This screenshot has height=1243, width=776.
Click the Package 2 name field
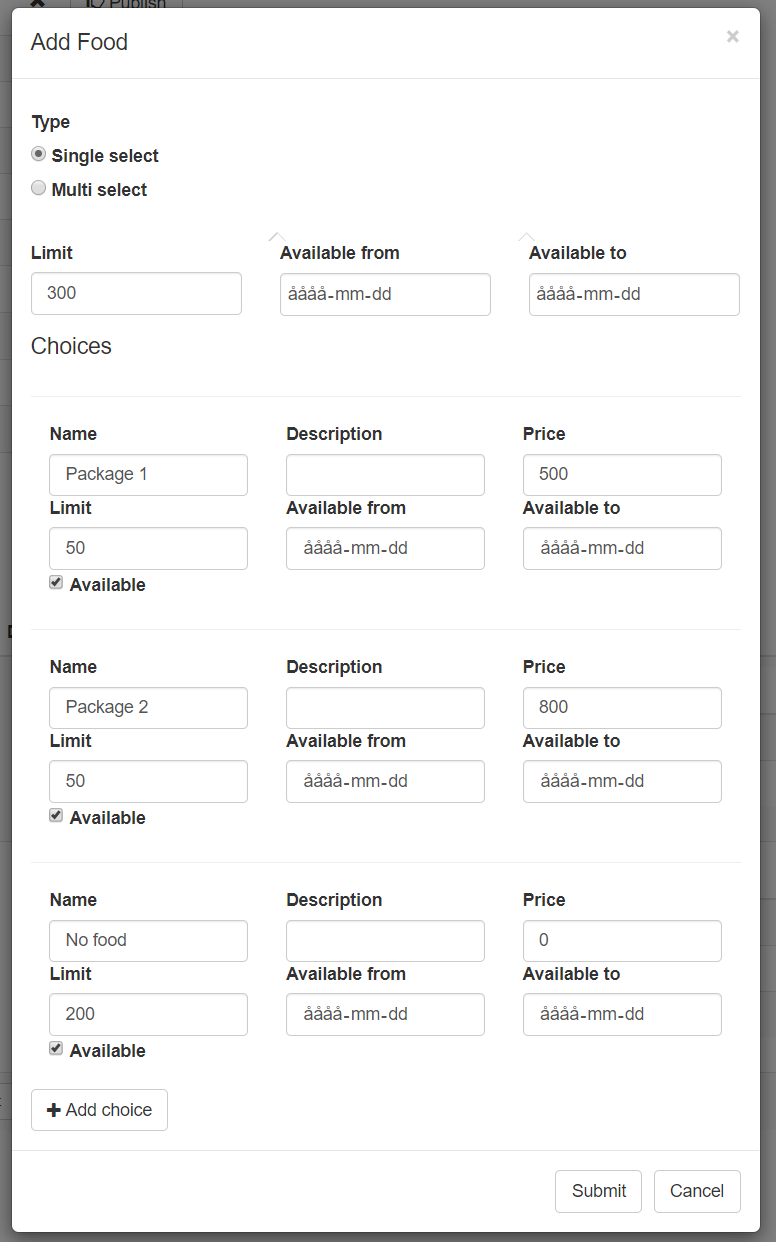(148, 708)
